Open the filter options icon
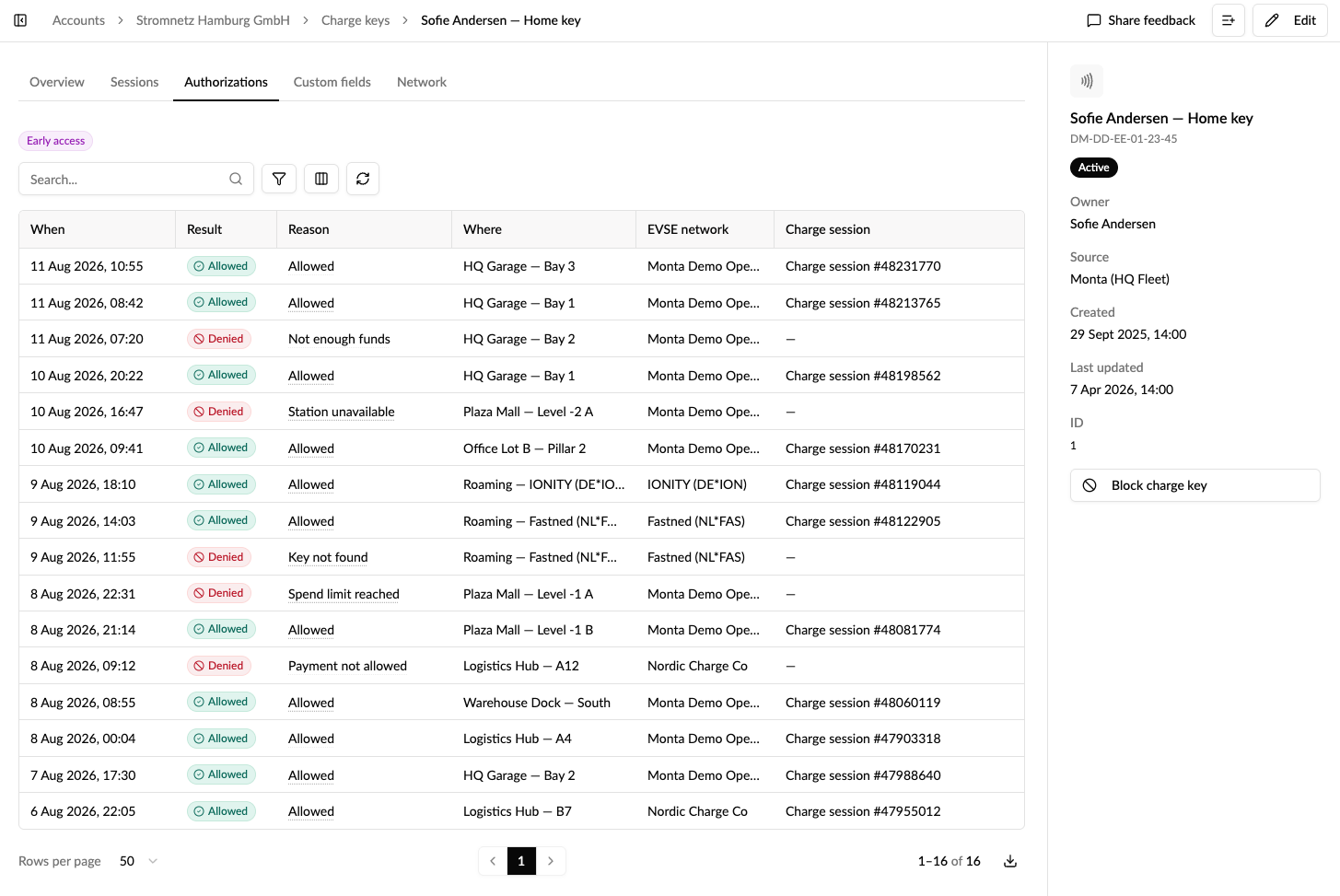Viewport: 1340px width, 896px height. 279,179
